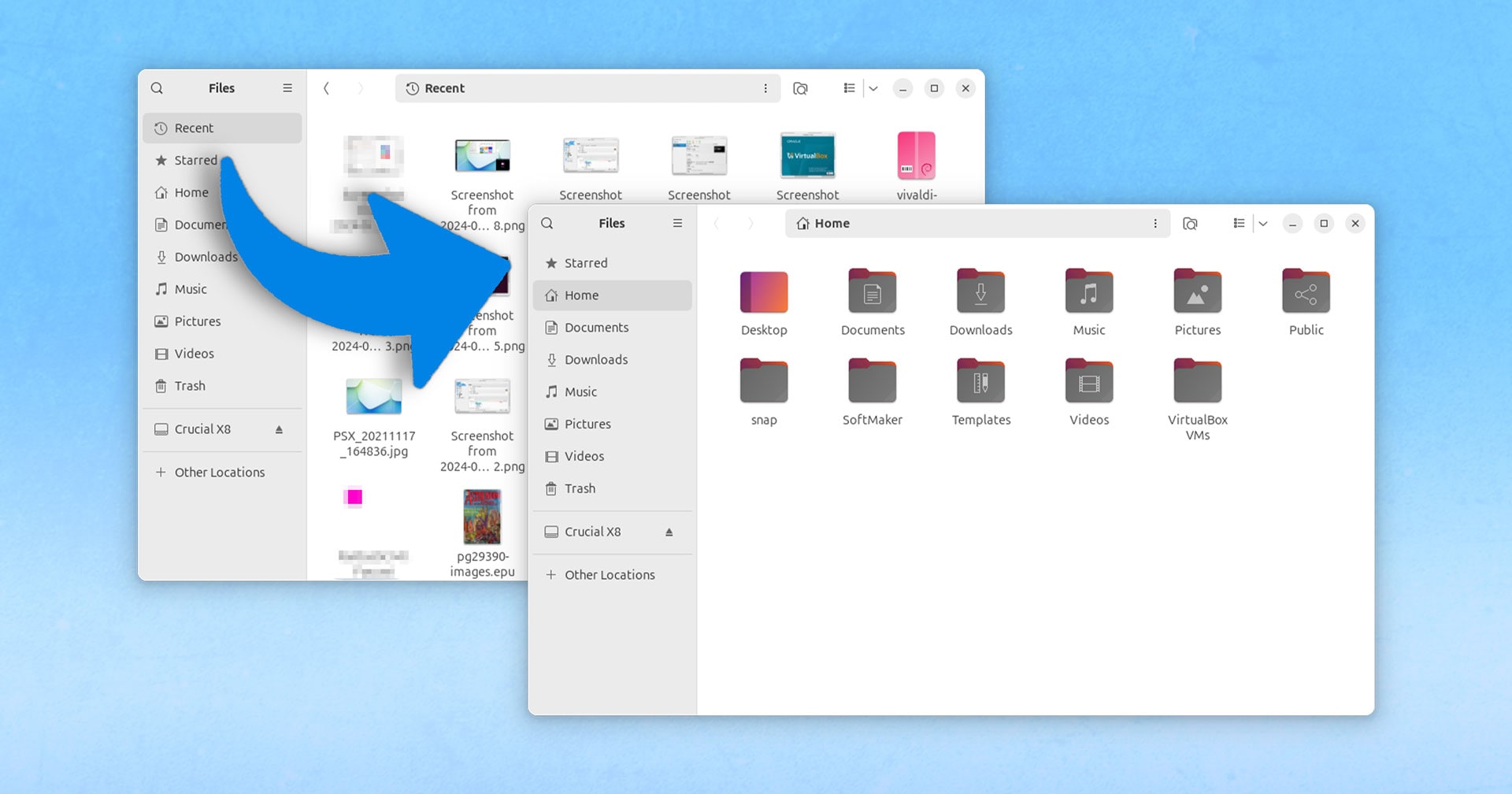Open the main menu of the Recent window

coord(287,87)
